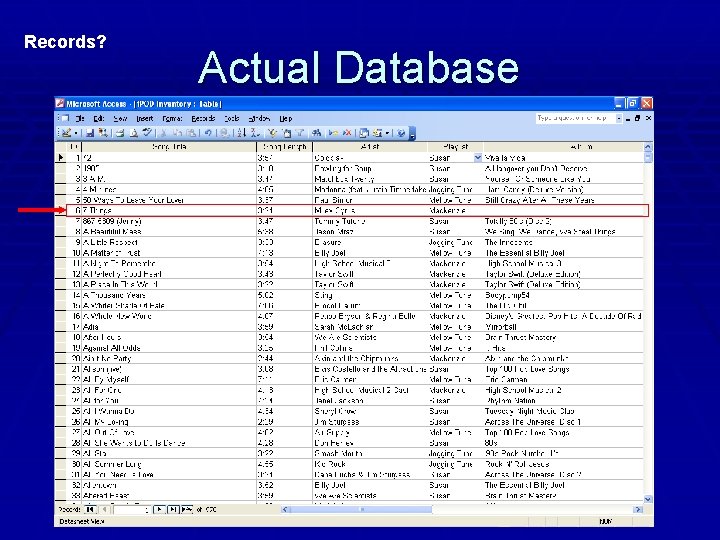
Task: Open the View design button in toolbar
Action: point(66,133)
